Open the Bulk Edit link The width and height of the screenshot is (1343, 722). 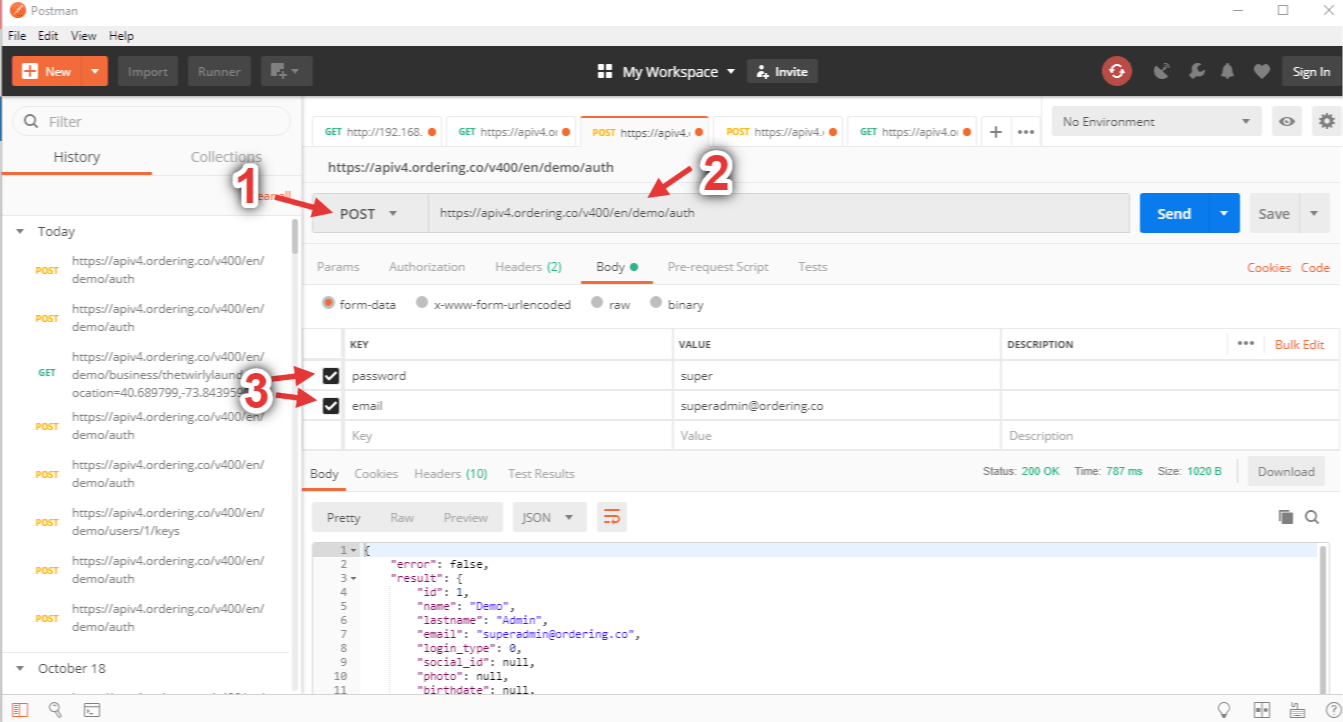point(1299,344)
